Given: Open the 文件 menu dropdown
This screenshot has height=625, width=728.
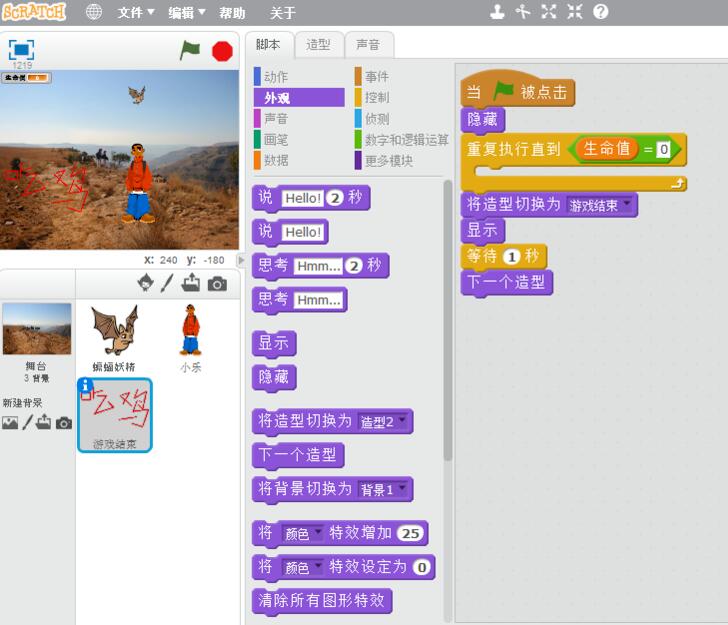Looking at the screenshot, I should coord(136,13).
